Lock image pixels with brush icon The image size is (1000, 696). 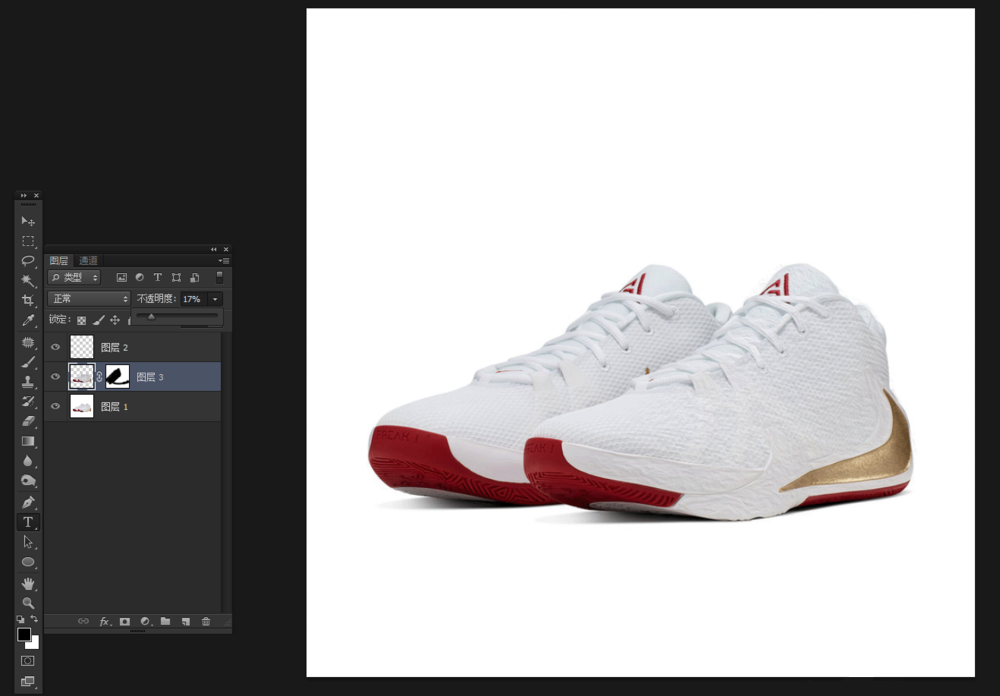click(x=98, y=320)
